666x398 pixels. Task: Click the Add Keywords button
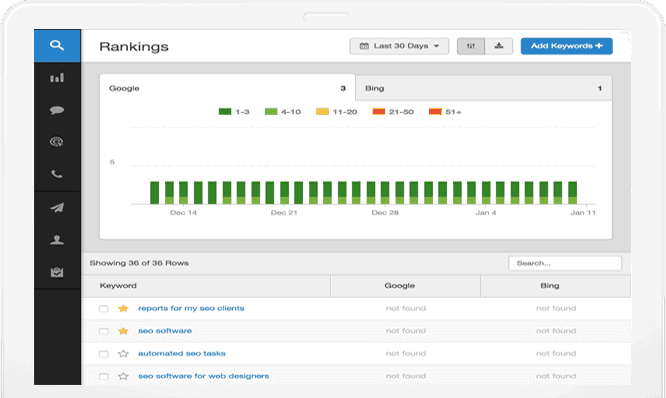click(x=567, y=46)
